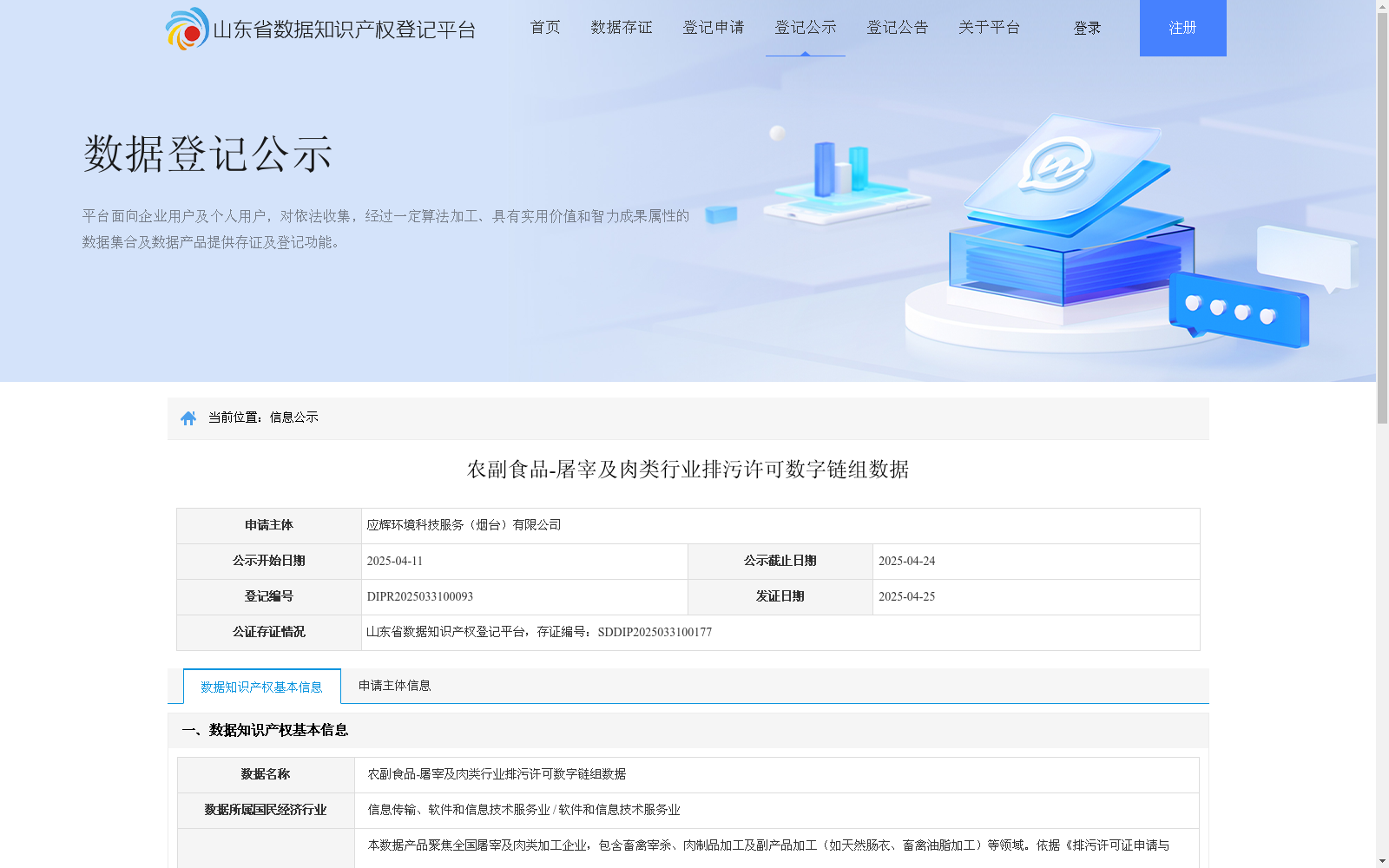
Task: Open the 登记公告 navigation item
Action: pyautogui.click(x=898, y=28)
